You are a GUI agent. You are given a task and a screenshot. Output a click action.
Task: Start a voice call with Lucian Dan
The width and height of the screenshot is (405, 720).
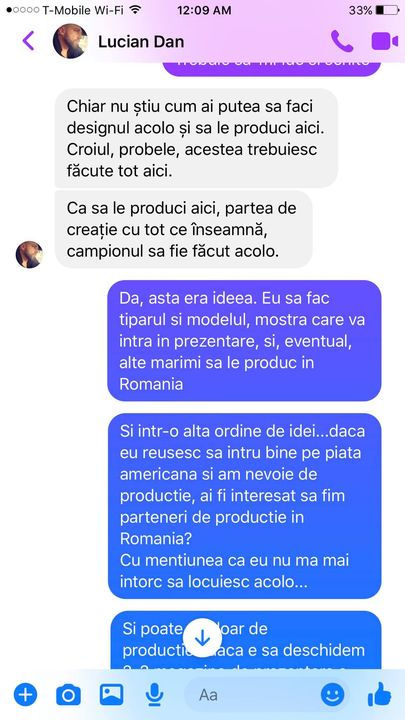(x=342, y=41)
